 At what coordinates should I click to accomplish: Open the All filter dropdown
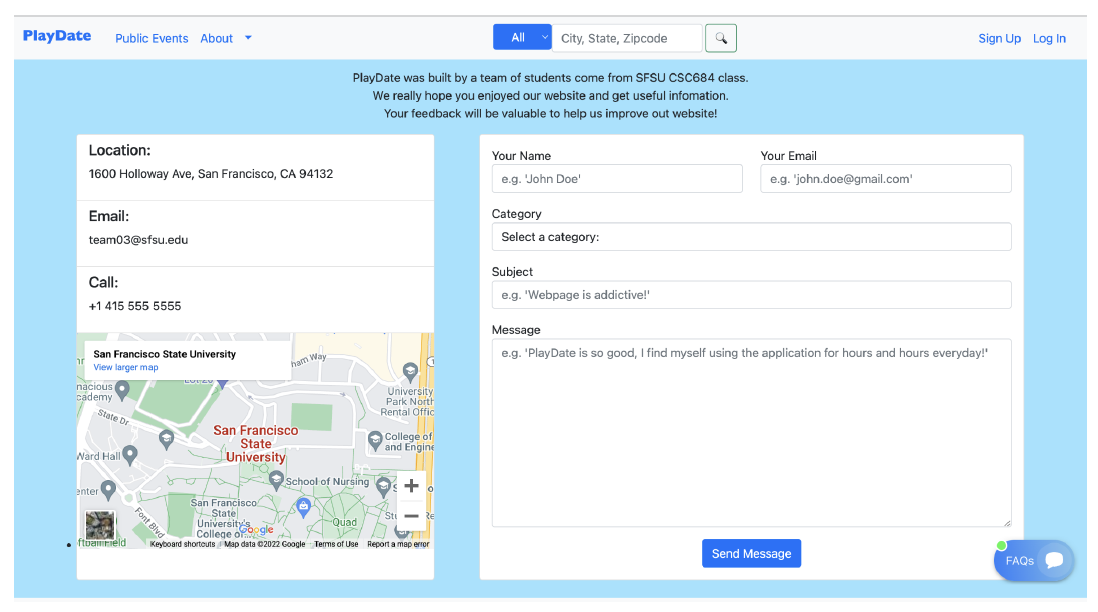pyautogui.click(x=522, y=38)
